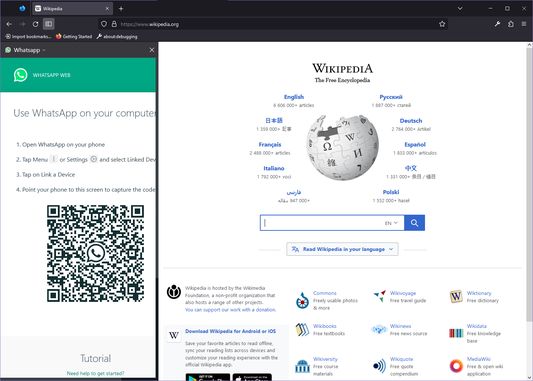533x381 pixels.
Task: Click the Wikipedia search magnifier button
Action: point(414,223)
